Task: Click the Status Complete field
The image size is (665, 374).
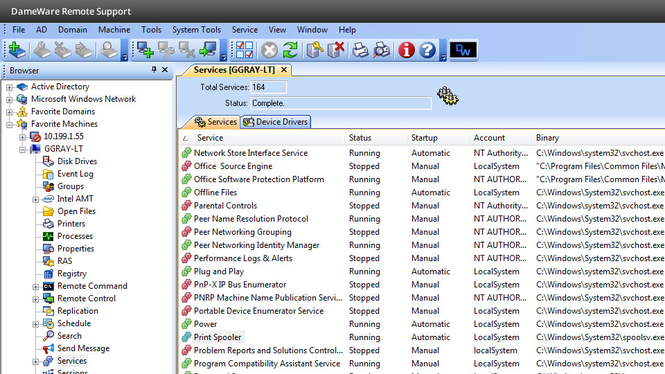Action: click(341, 103)
